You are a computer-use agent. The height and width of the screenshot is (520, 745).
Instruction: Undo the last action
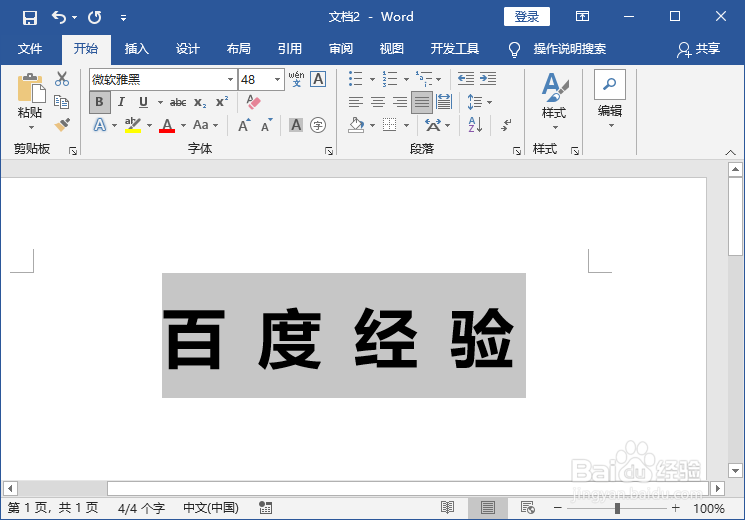(x=58, y=18)
